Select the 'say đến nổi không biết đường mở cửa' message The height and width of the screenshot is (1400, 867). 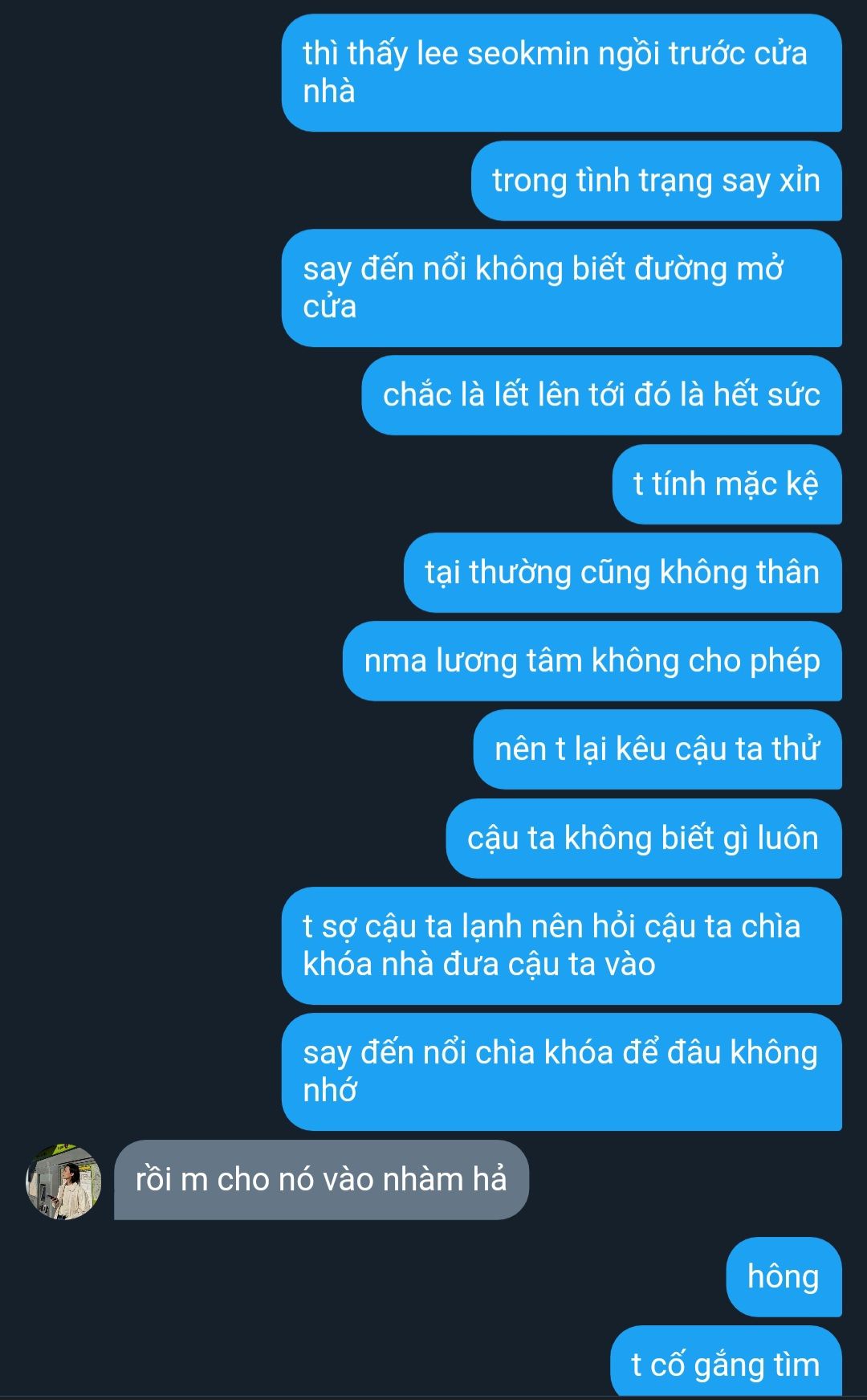[561, 288]
